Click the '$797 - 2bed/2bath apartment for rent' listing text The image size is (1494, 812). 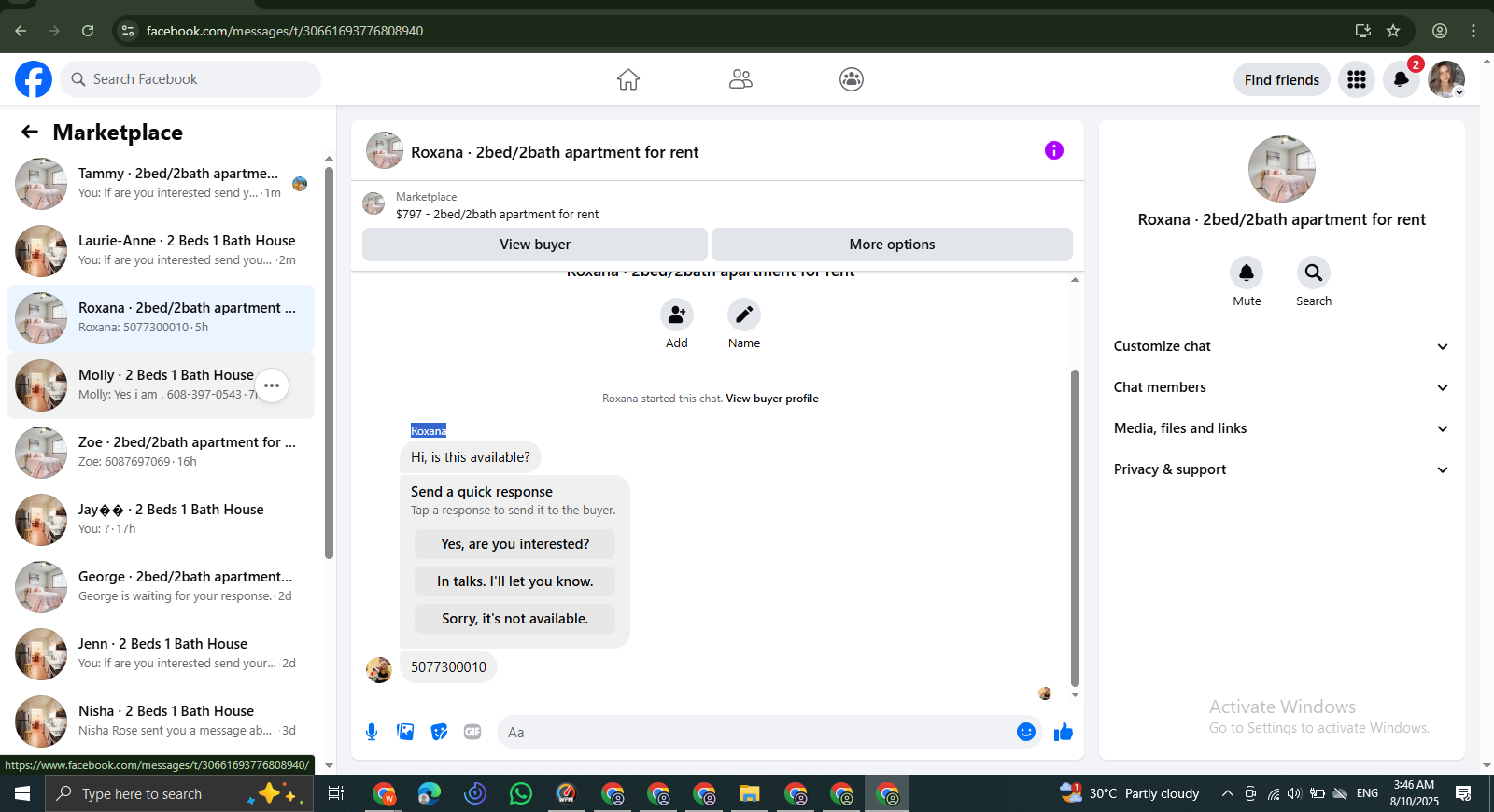click(x=498, y=214)
